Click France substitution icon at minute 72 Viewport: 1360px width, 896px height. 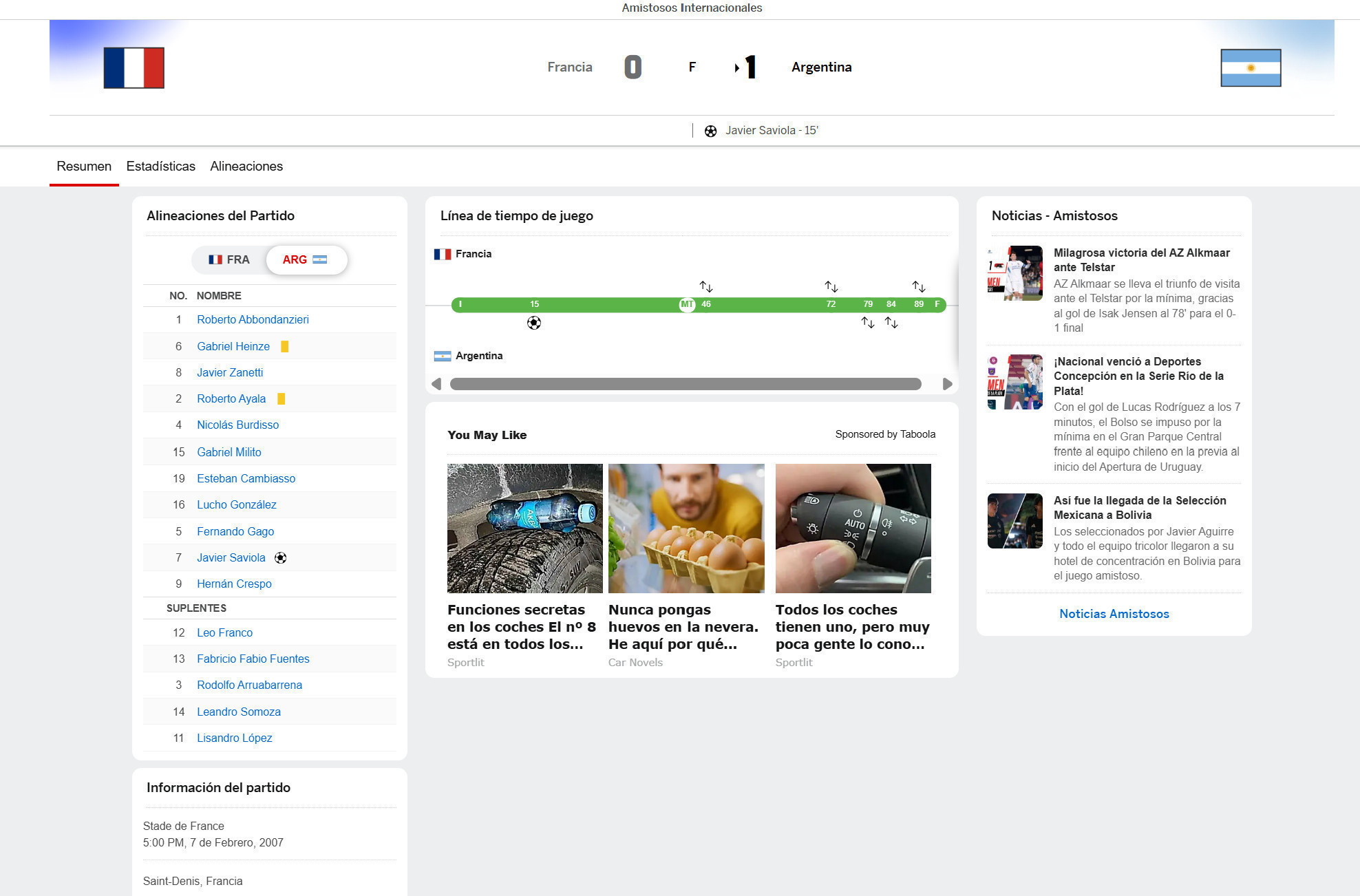[x=831, y=286]
